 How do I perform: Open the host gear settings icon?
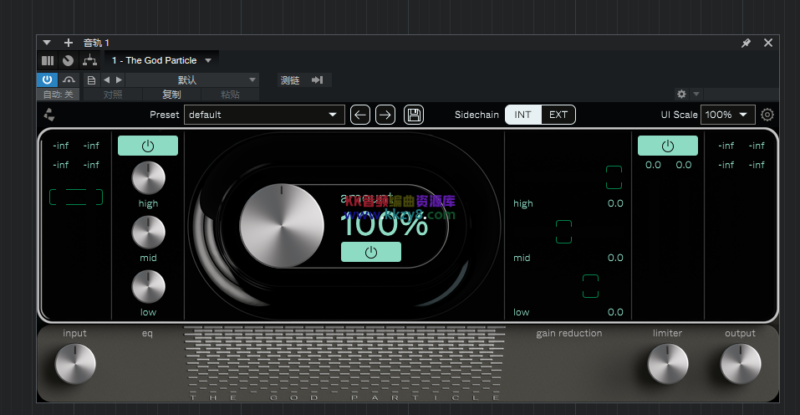pyautogui.click(x=681, y=94)
